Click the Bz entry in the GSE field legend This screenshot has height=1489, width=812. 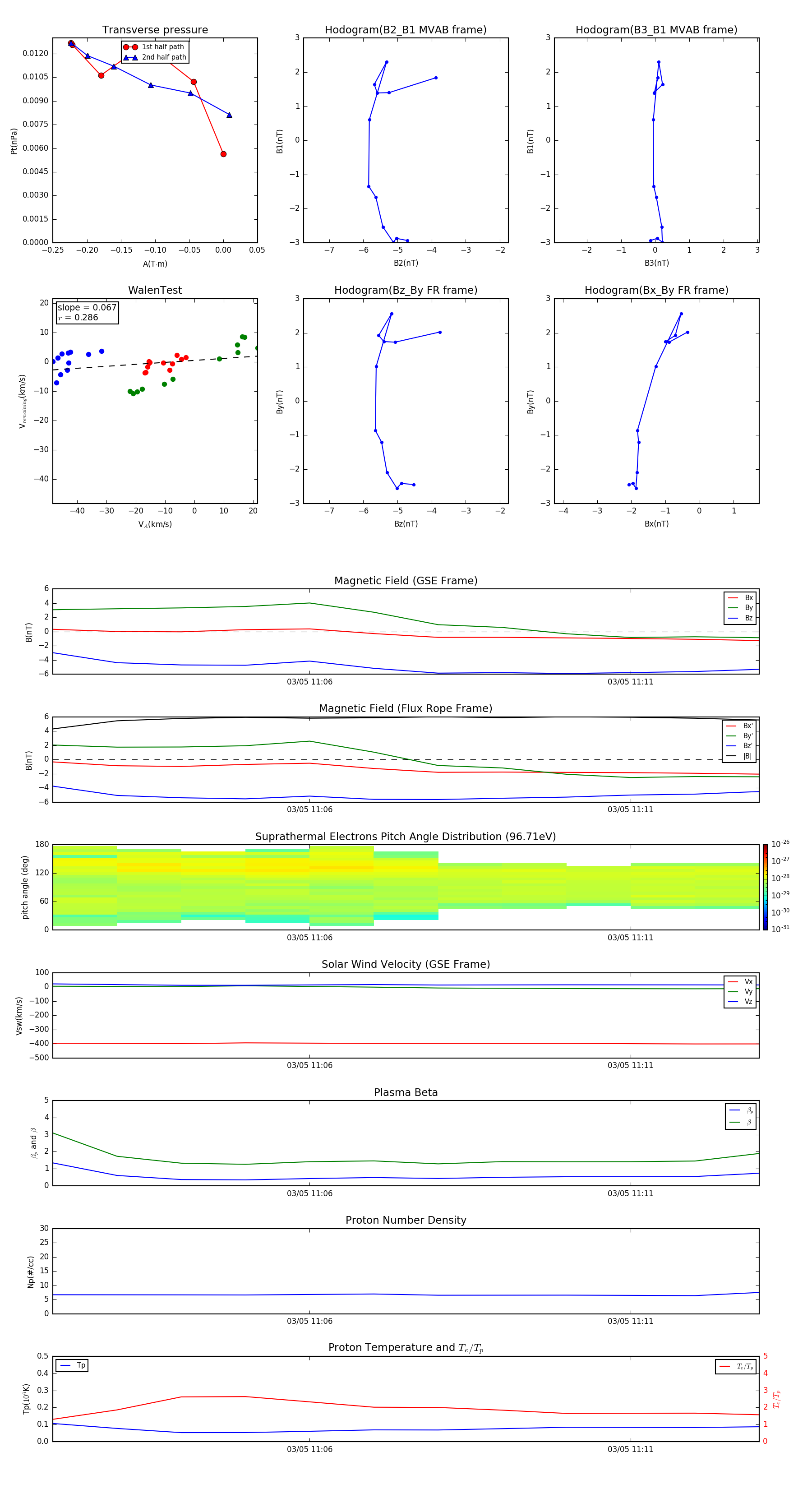pos(740,618)
